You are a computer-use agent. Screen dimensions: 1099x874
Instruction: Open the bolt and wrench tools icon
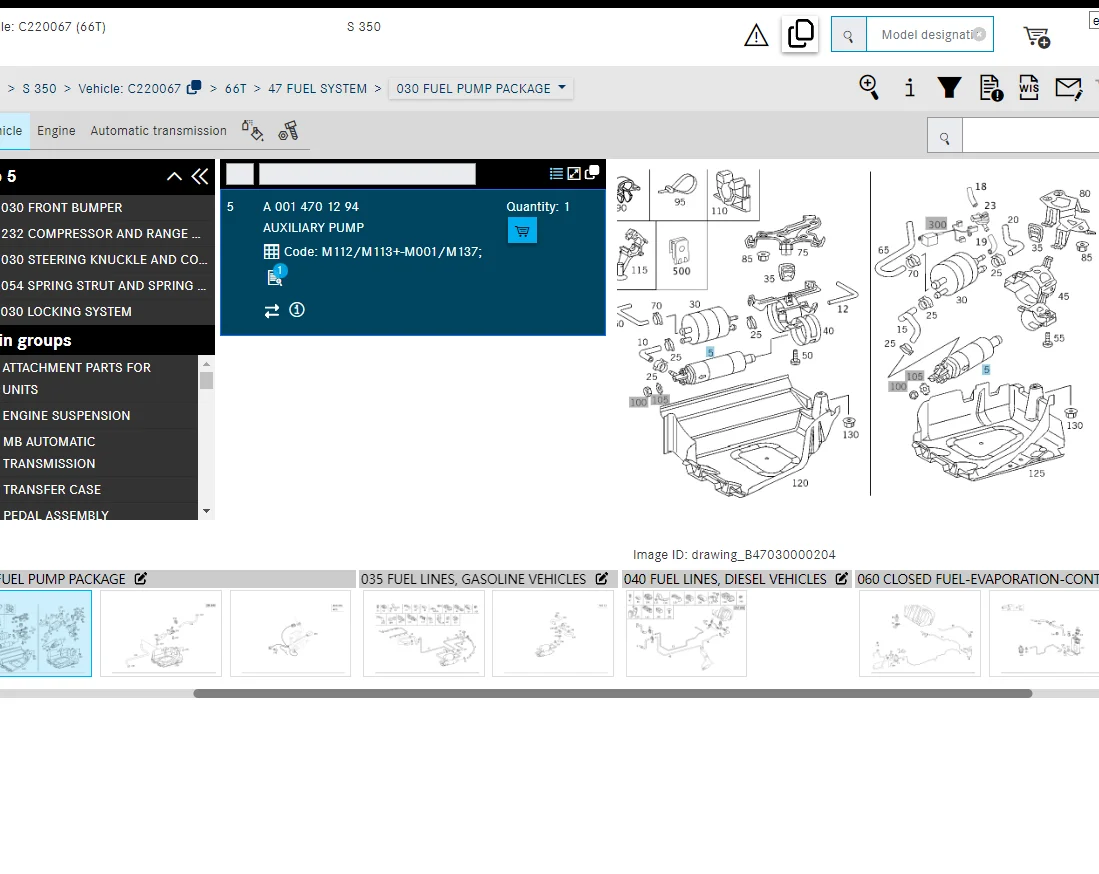tap(288, 130)
